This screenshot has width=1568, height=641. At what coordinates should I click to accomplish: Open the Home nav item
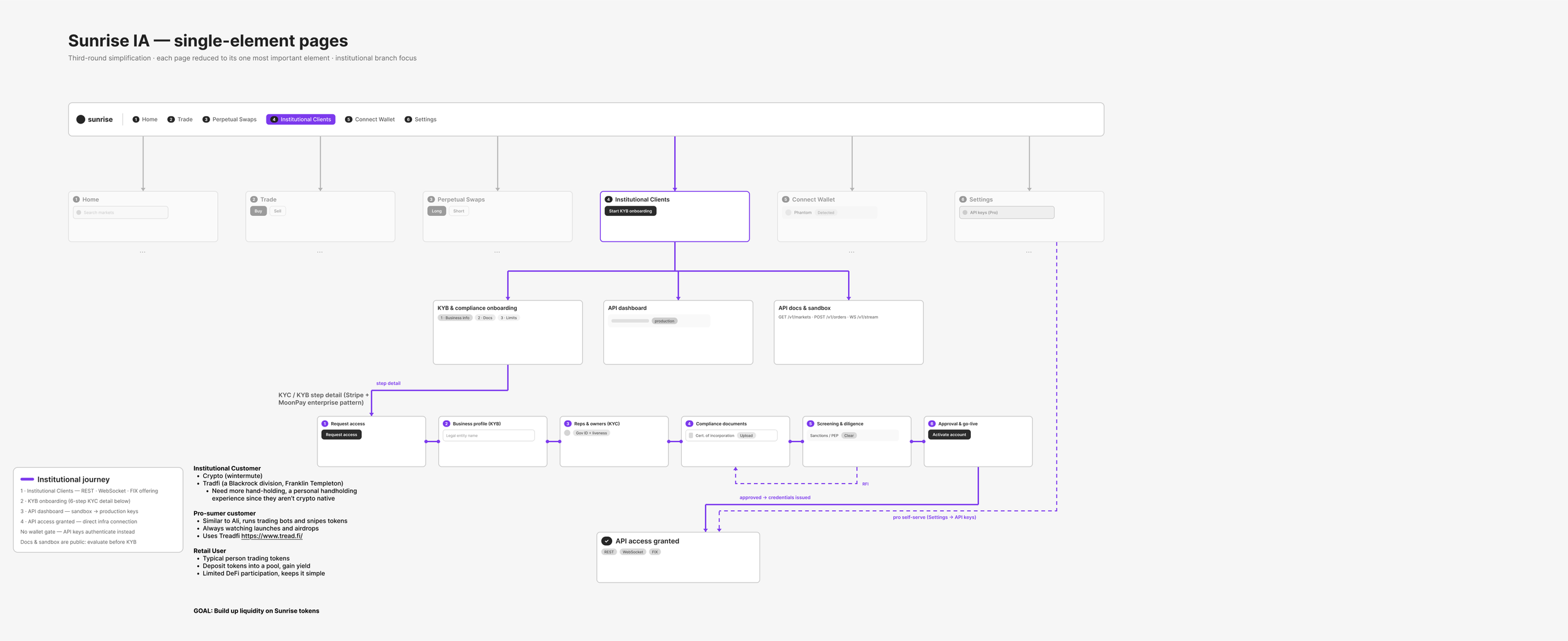tap(145, 119)
